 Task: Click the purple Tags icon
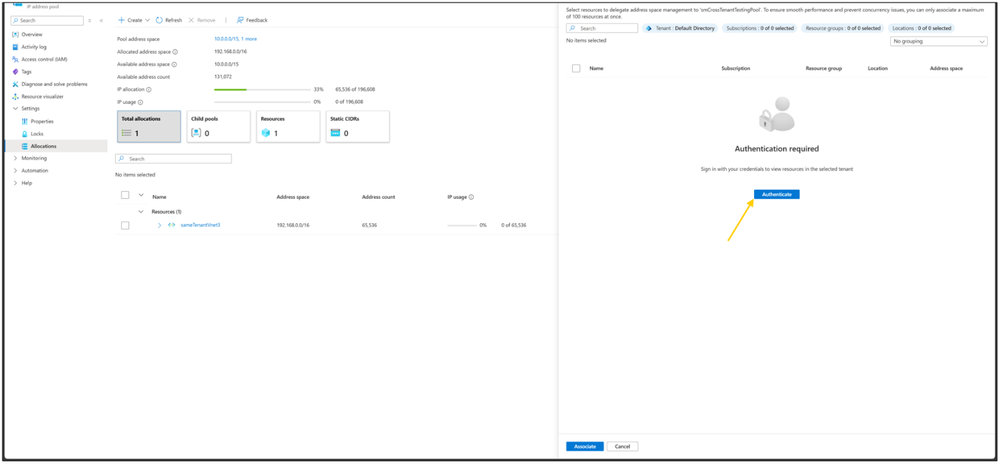(x=15, y=71)
